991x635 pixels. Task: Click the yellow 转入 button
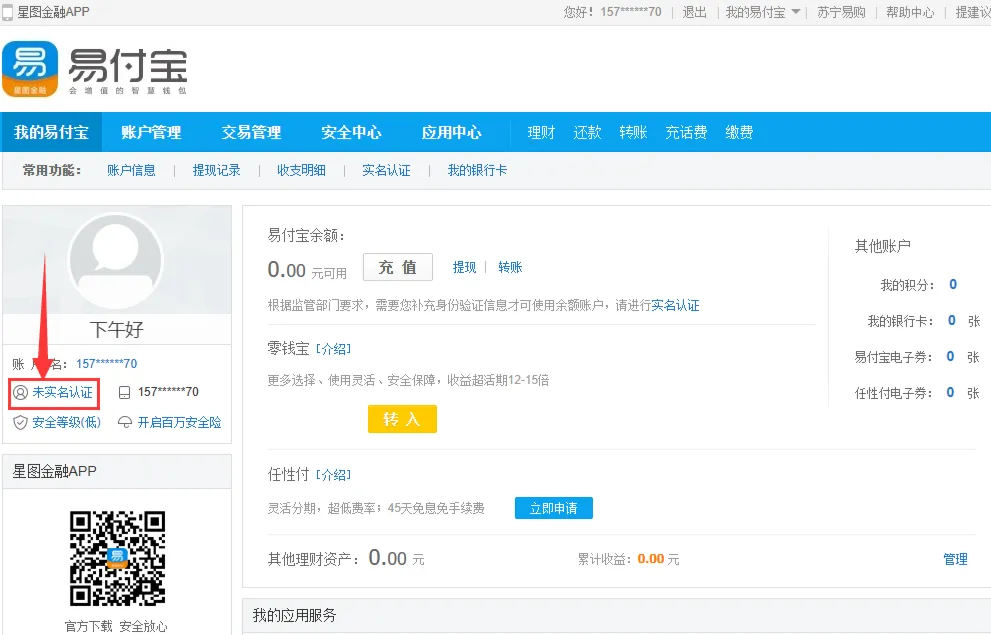pos(402,419)
